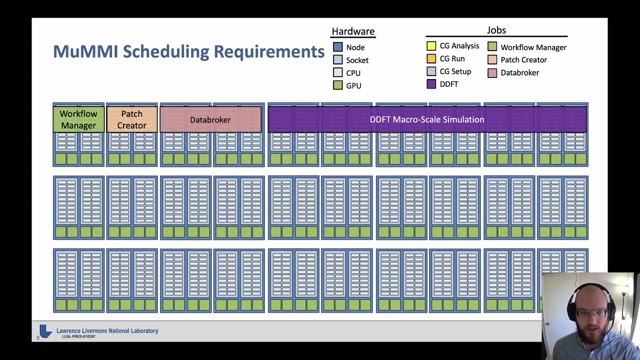Screen dimensions: 640x360
Task: Click the Workflow Manager legend swatch
Action: click(492, 47)
